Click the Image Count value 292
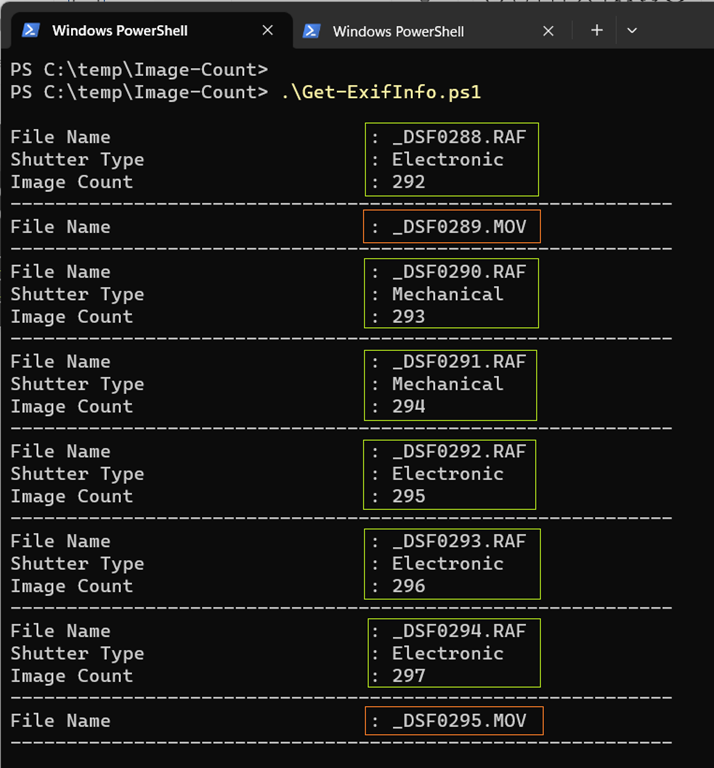714x768 pixels. [x=409, y=182]
